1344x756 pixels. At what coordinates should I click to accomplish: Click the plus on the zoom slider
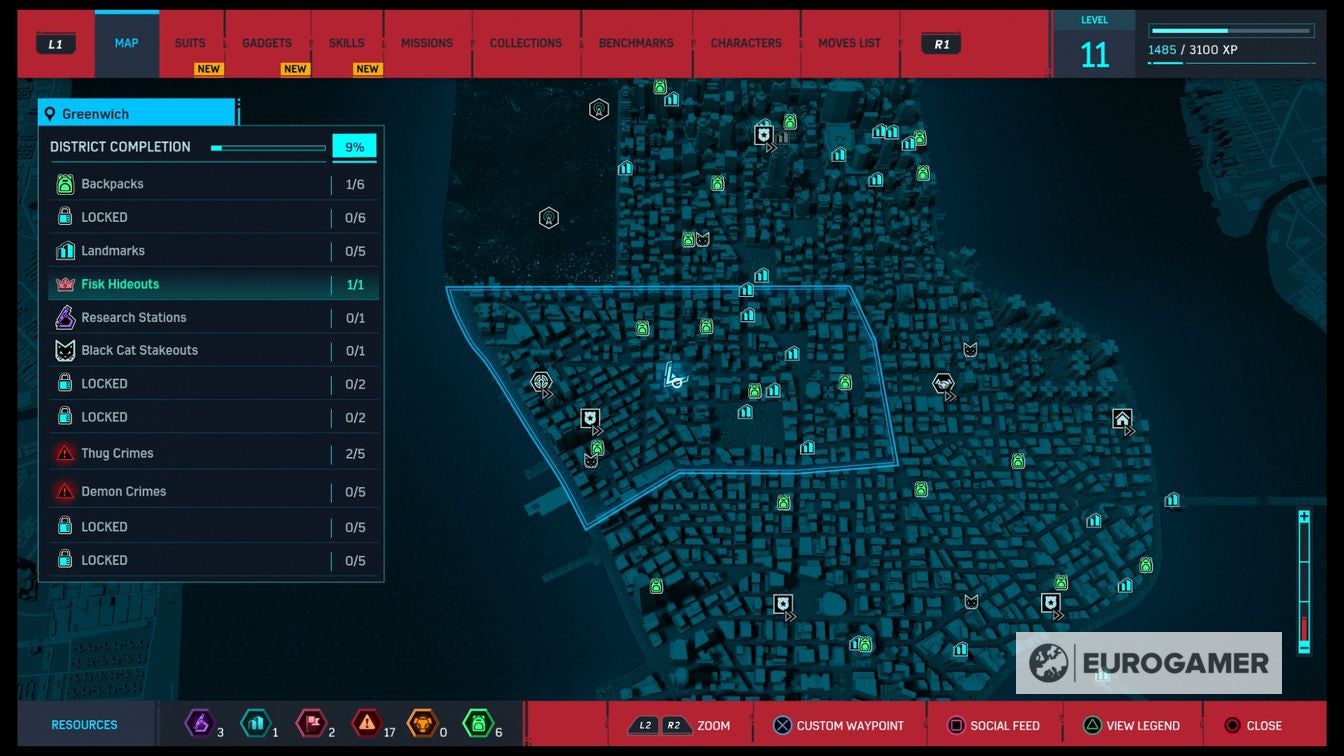tap(1304, 517)
